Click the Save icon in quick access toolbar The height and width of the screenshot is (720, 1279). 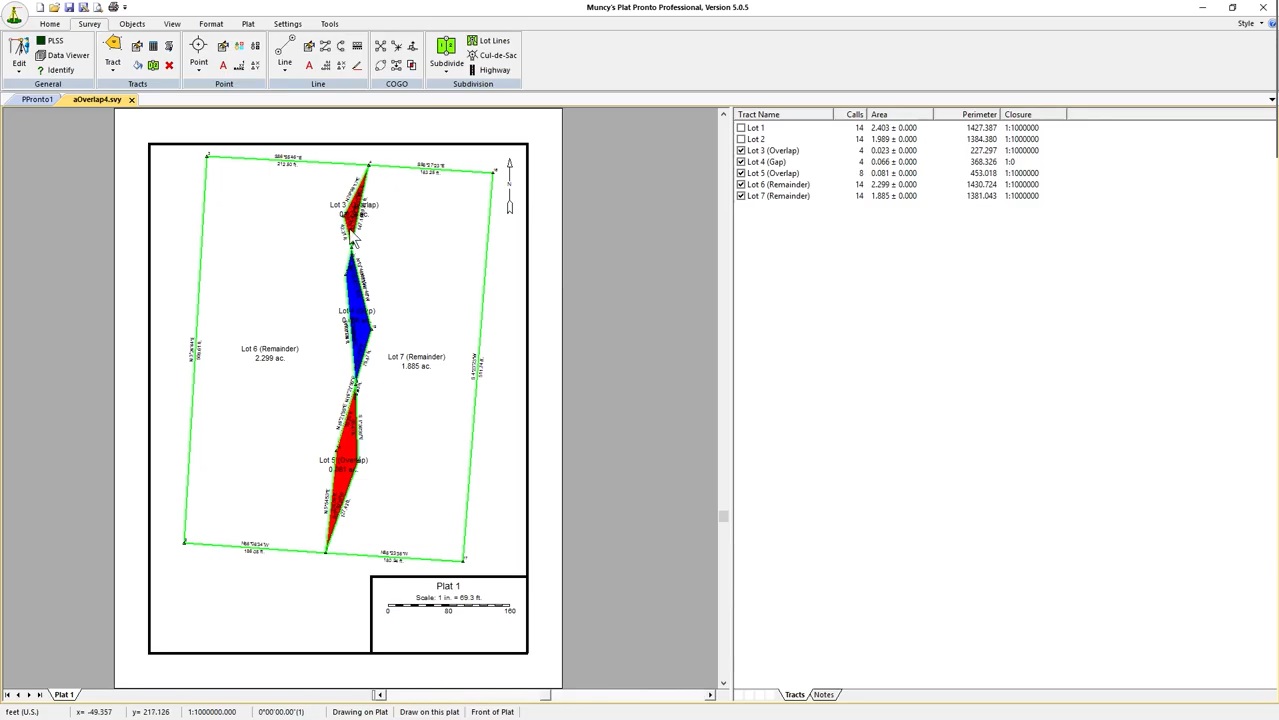pyautogui.click(x=69, y=7)
